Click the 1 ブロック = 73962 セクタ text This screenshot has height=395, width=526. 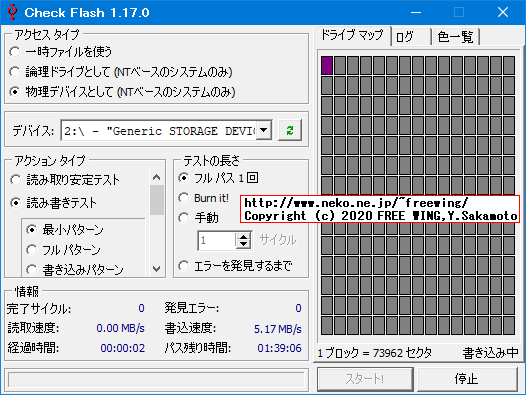coord(375,353)
